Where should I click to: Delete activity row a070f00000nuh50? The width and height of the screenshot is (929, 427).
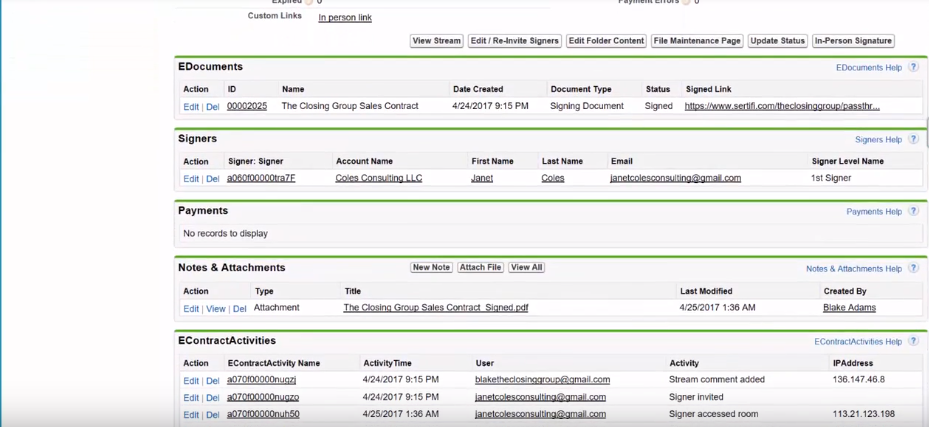click(213, 415)
